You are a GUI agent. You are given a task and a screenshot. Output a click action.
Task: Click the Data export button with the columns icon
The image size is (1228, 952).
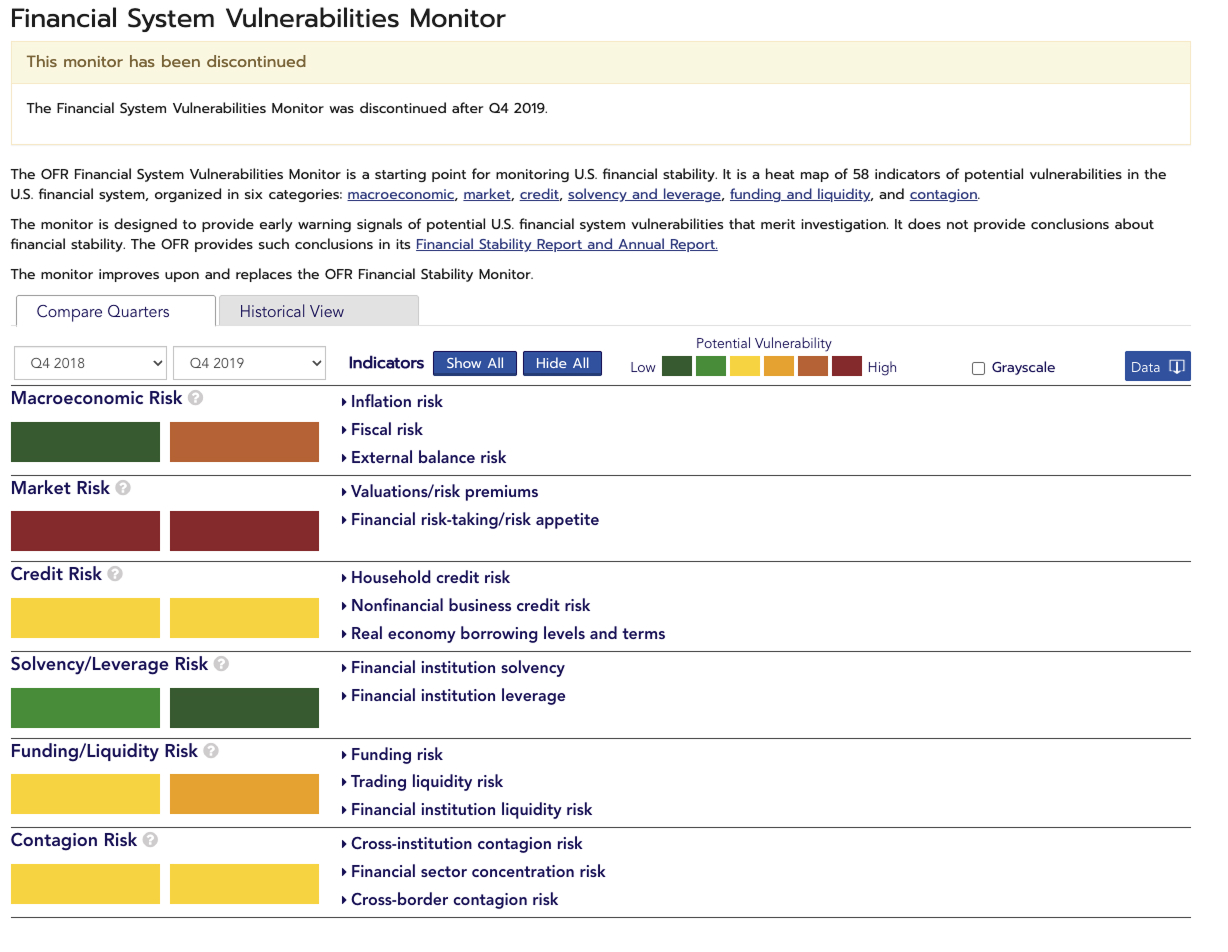click(1157, 366)
